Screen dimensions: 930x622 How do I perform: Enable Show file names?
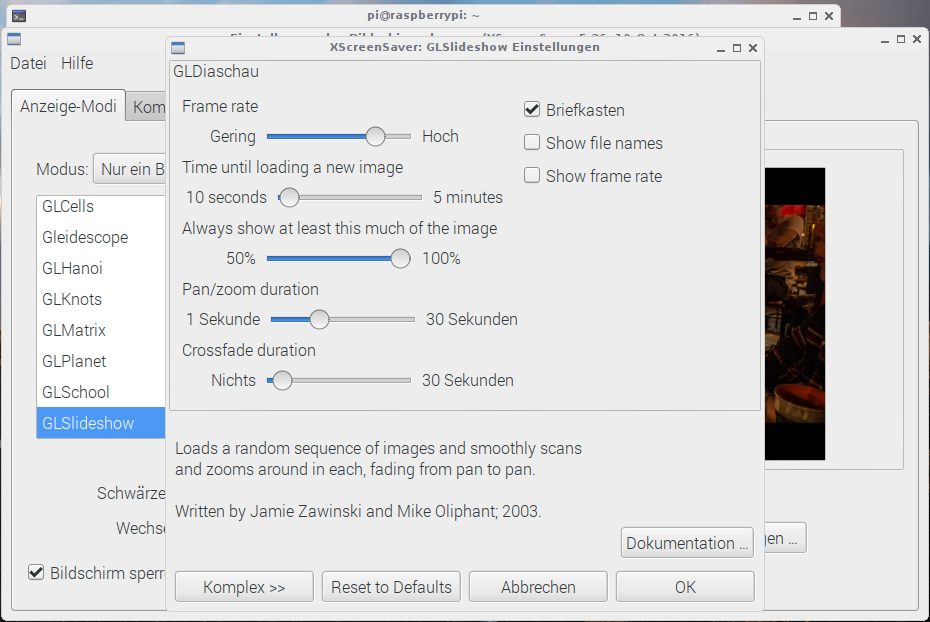(x=532, y=143)
